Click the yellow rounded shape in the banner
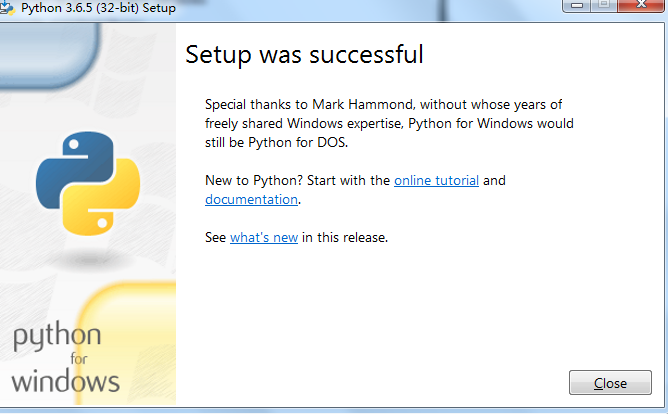The height and width of the screenshot is (414, 668). 128,343
